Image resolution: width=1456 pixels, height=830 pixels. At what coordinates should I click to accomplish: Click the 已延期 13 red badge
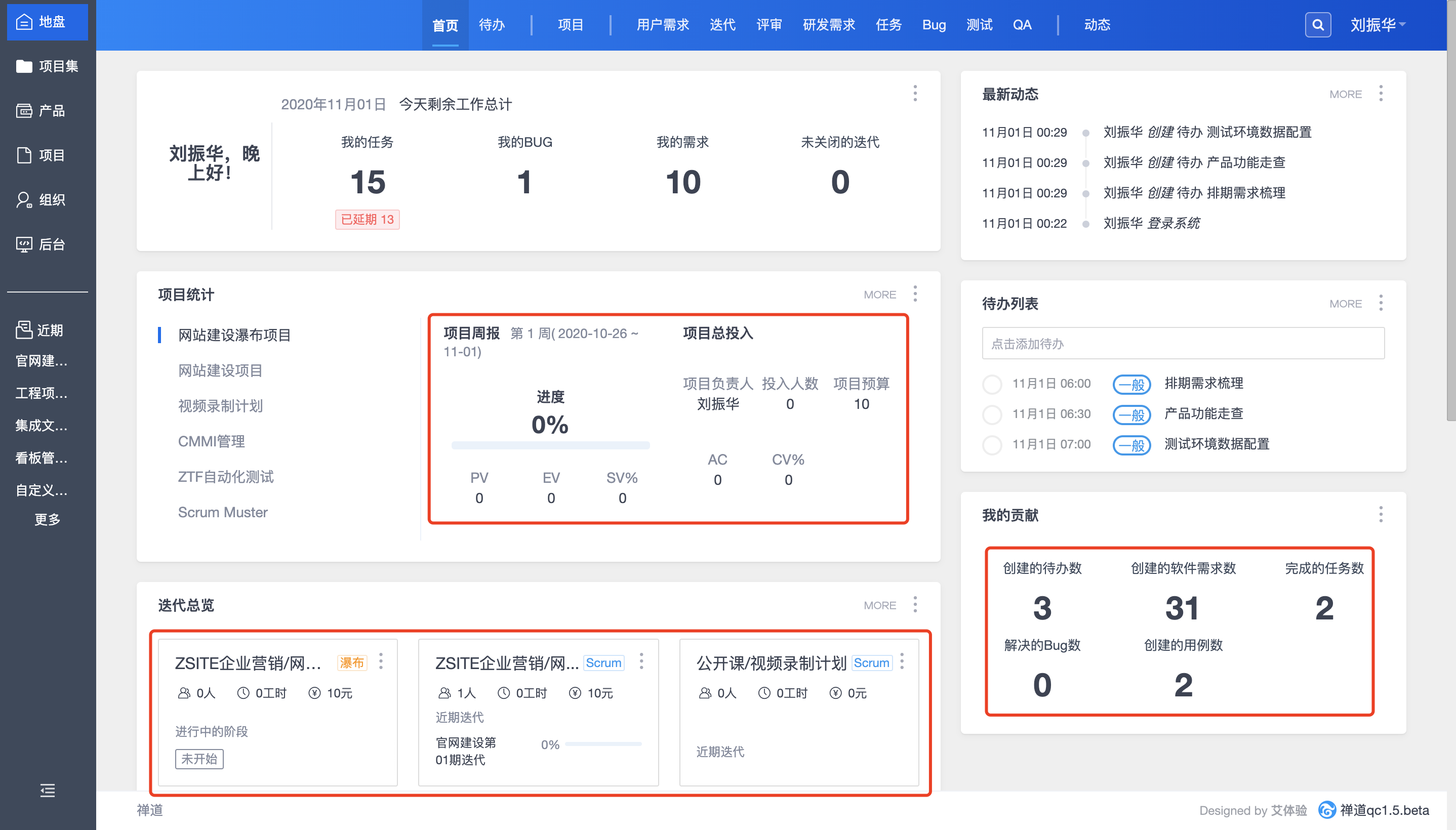[x=367, y=220]
